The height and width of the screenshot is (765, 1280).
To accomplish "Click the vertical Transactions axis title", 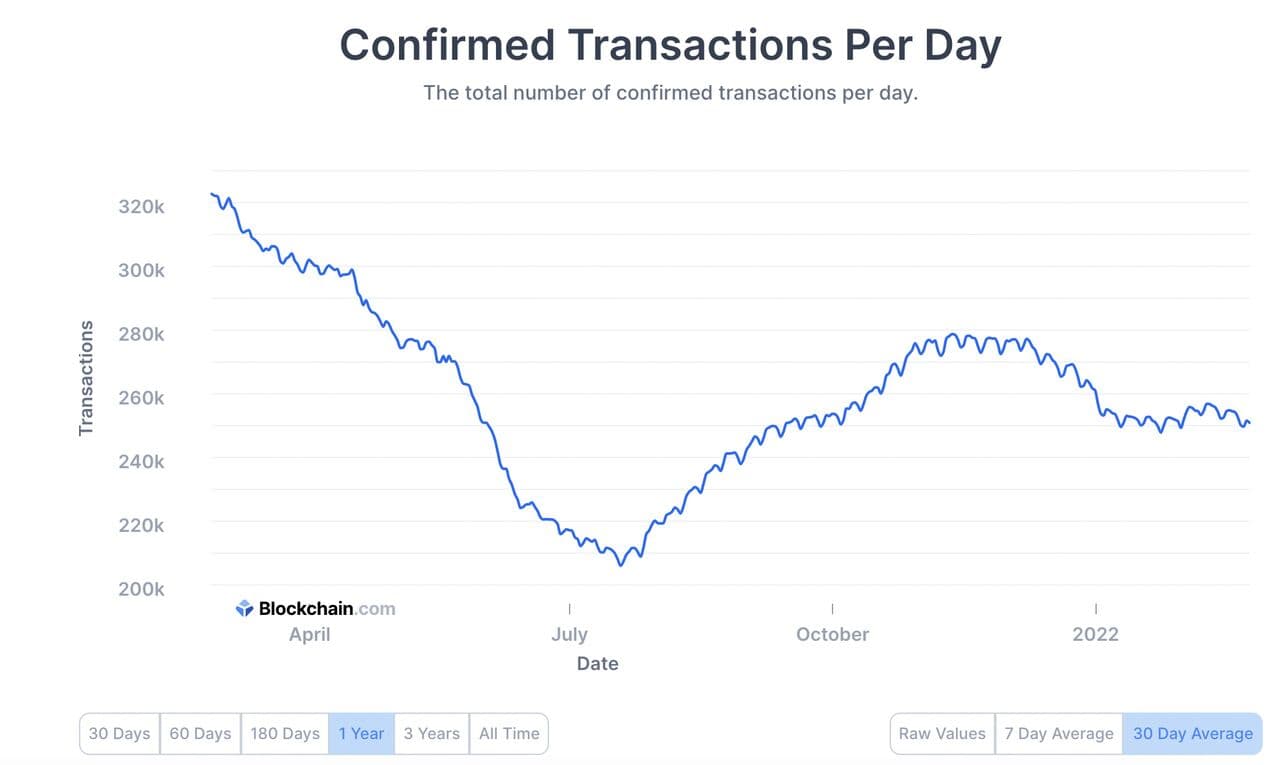I will pos(86,378).
